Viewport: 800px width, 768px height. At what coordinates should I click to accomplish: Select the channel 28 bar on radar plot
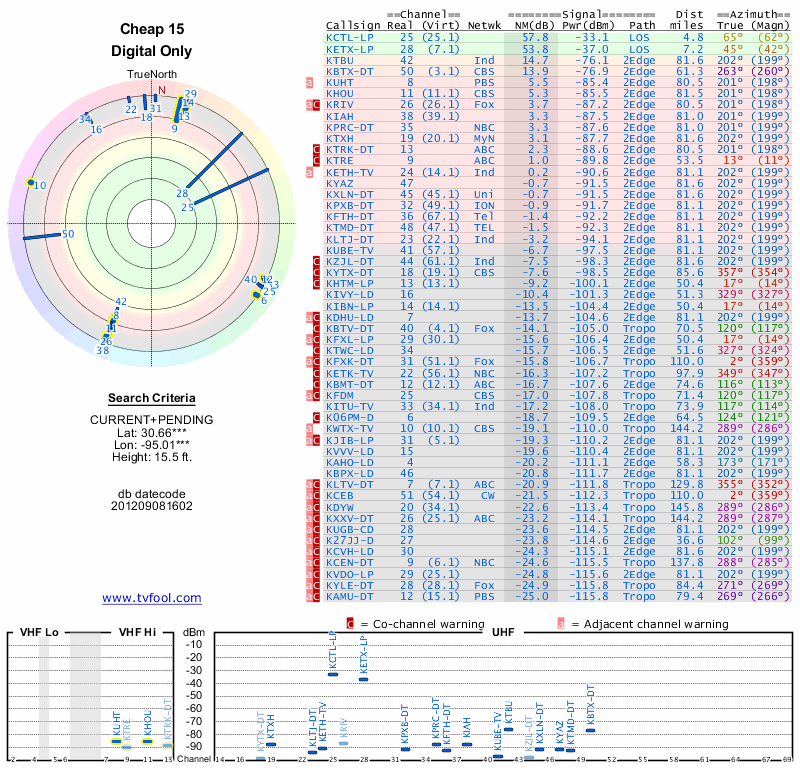coord(215,160)
